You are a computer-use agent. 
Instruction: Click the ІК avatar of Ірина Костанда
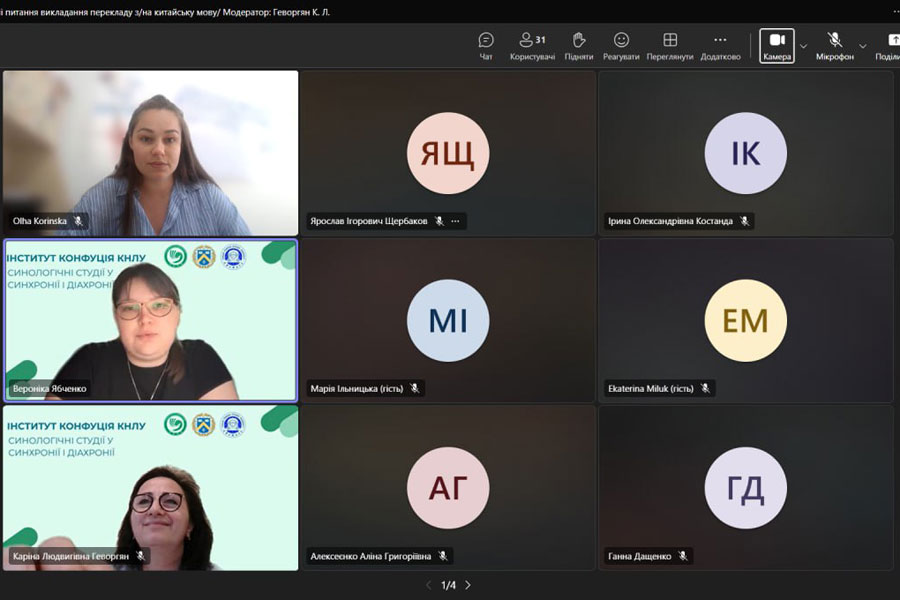pyautogui.click(x=745, y=153)
